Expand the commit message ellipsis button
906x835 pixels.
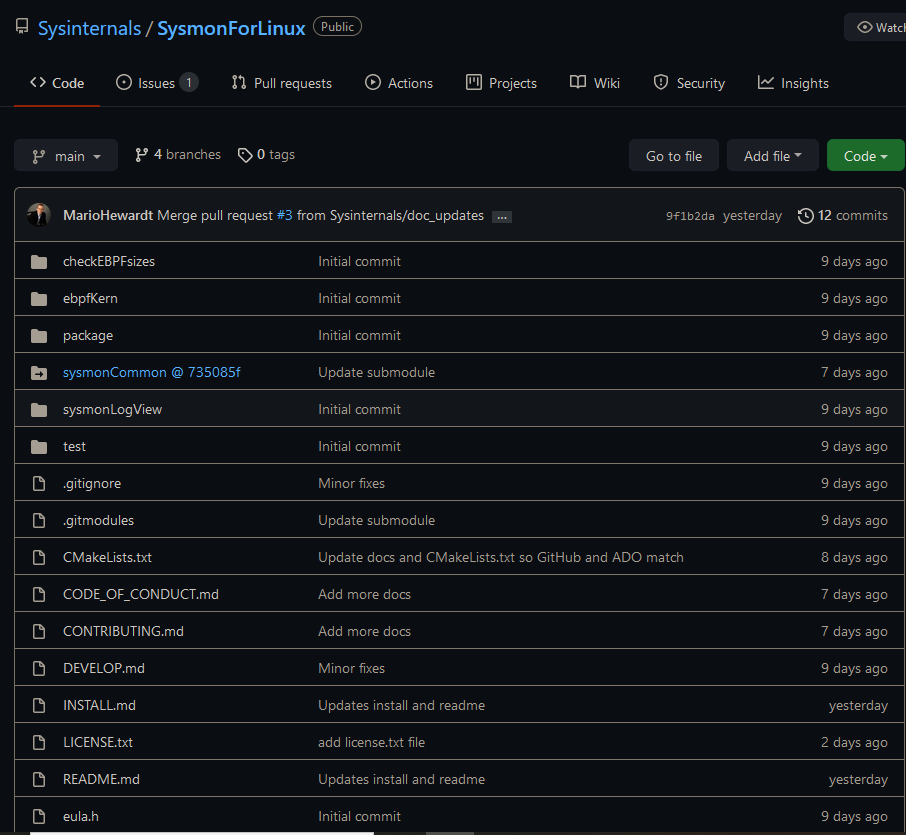pos(502,217)
